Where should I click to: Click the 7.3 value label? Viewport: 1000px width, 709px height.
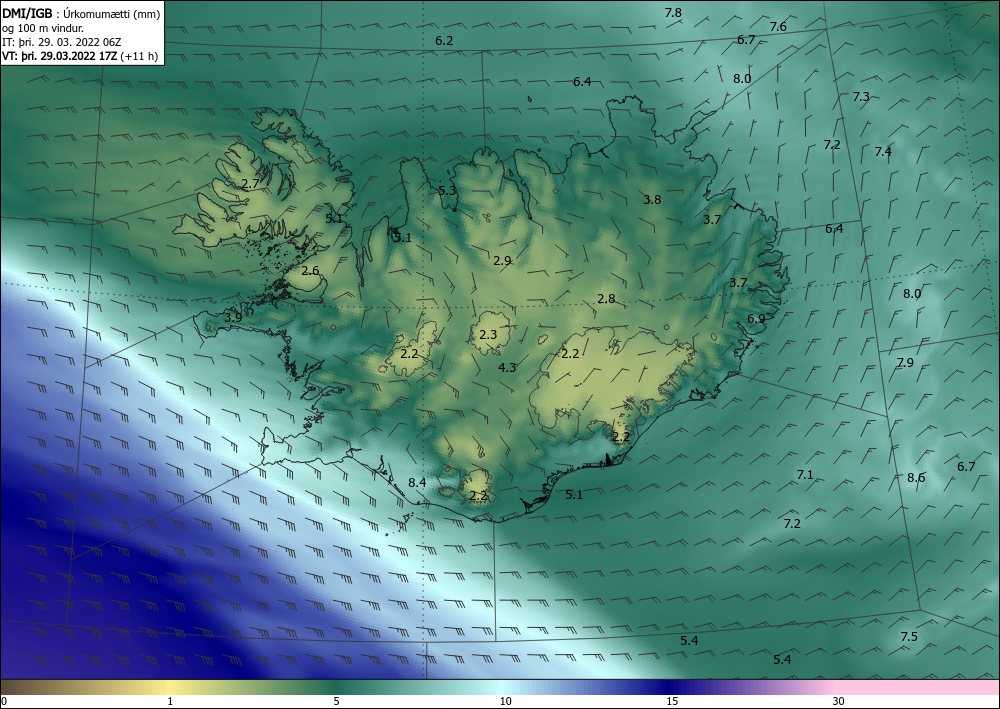(x=861, y=97)
